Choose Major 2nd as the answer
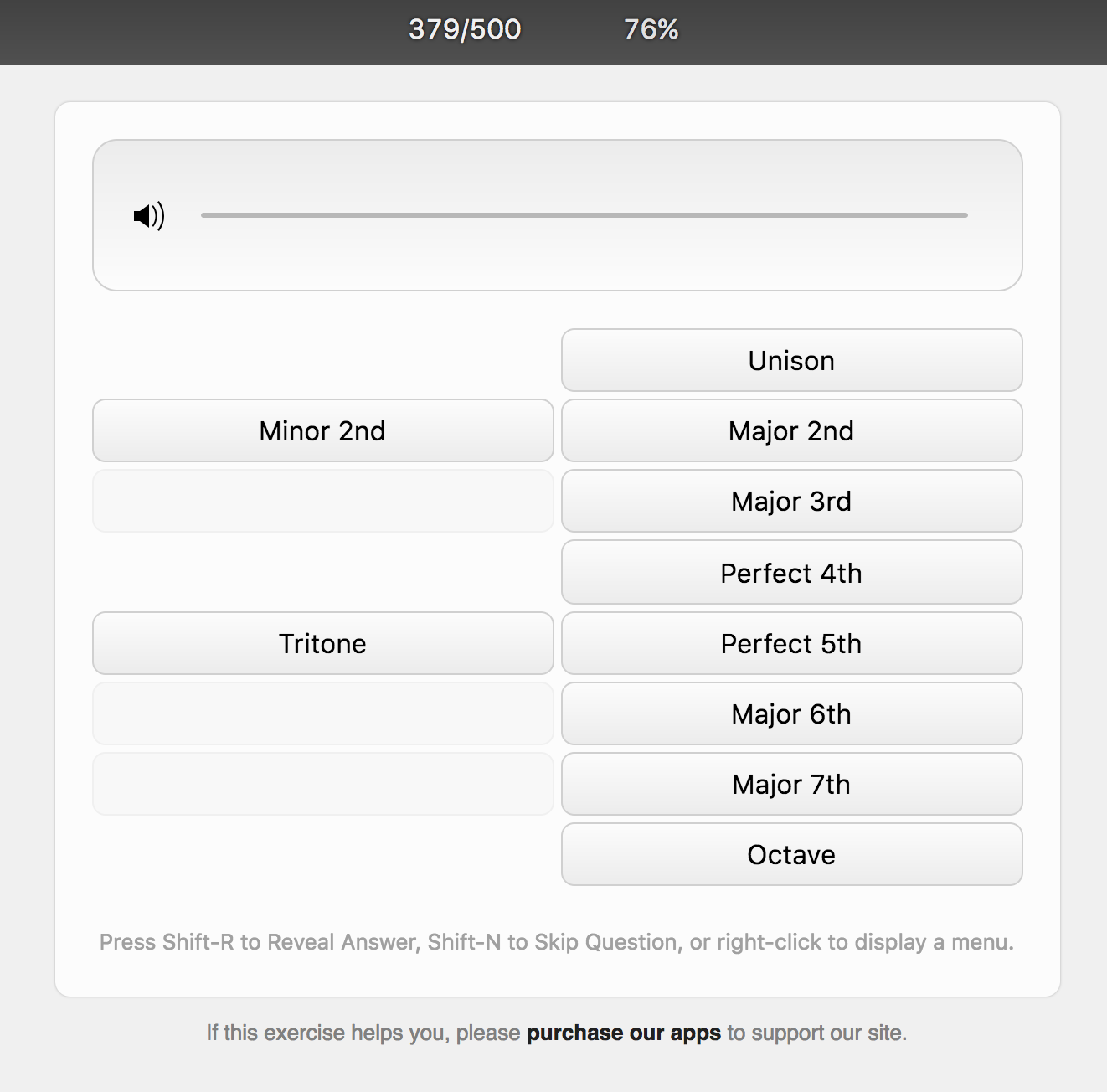Viewport: 1107px width, 1092px height. click(x=791, y=430)
